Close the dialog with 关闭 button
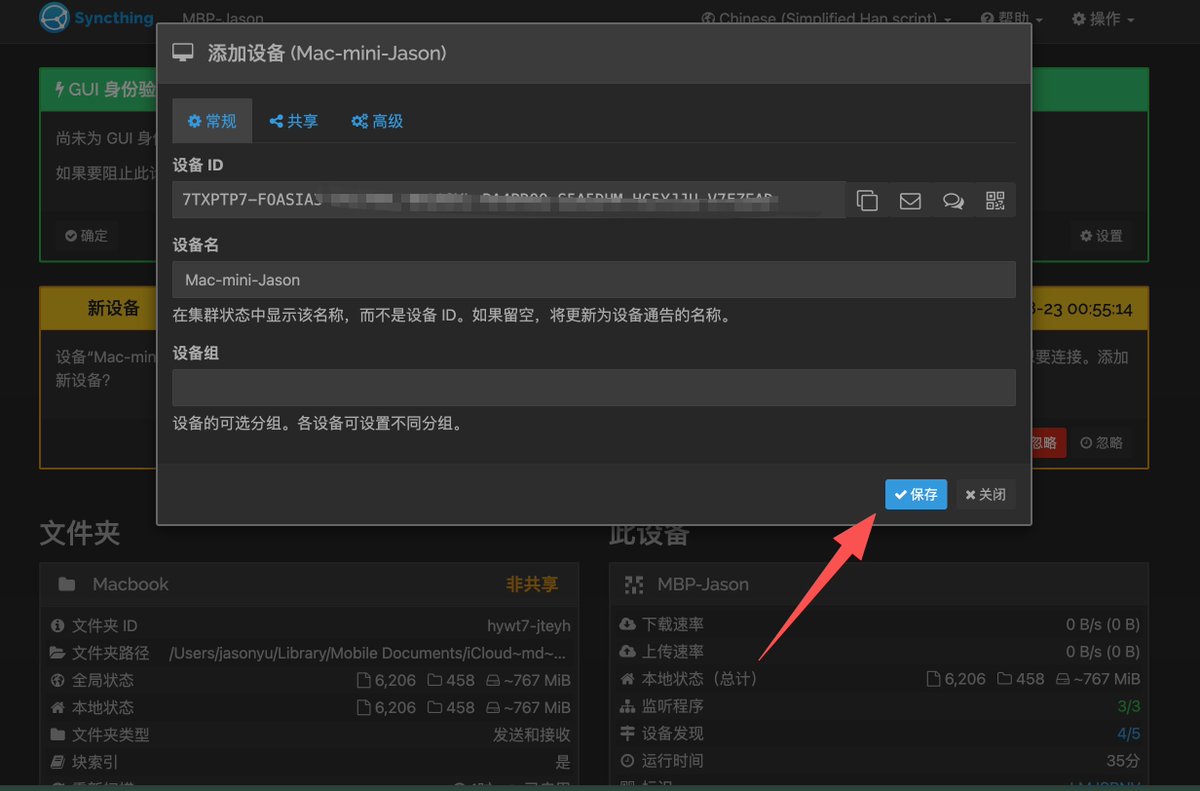This screenshot has height=791, width=1200. pyautogui.click(x=985, y=494)
